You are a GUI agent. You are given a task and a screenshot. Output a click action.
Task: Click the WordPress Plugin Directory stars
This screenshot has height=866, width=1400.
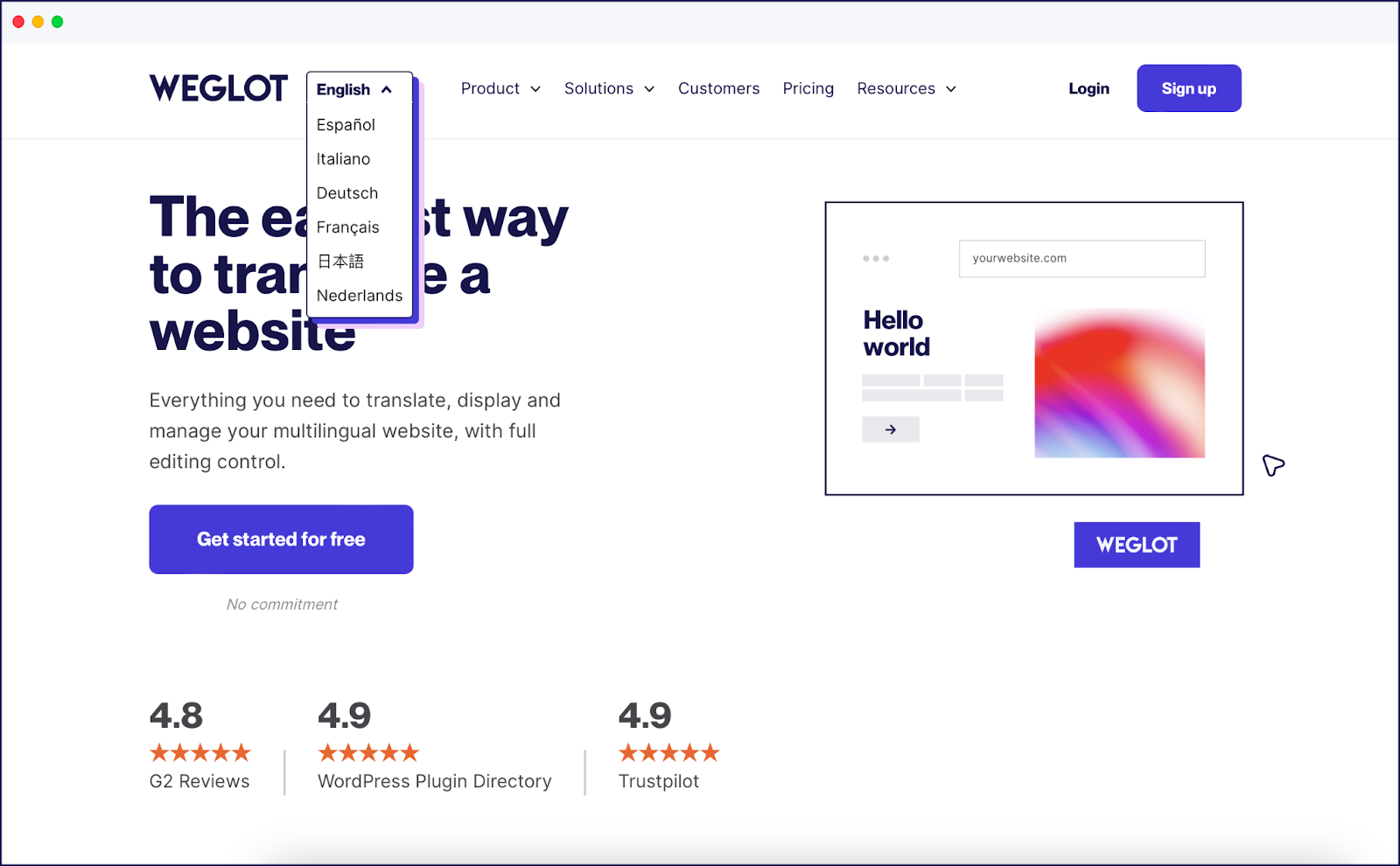pos(368,751)
